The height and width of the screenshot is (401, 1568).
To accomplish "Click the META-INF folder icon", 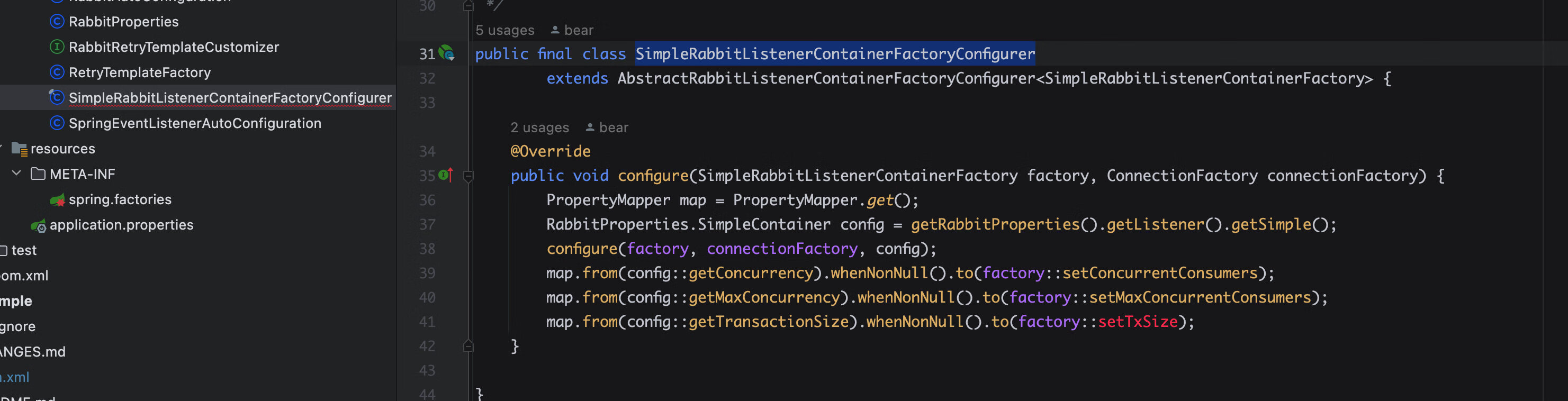I will [38, 175].
